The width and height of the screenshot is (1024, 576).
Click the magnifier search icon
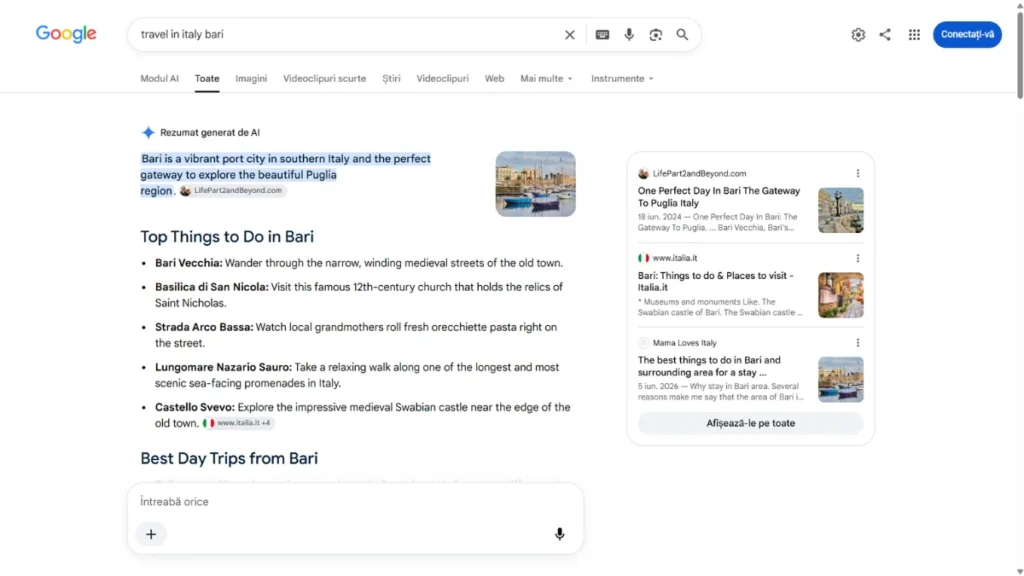682,35
